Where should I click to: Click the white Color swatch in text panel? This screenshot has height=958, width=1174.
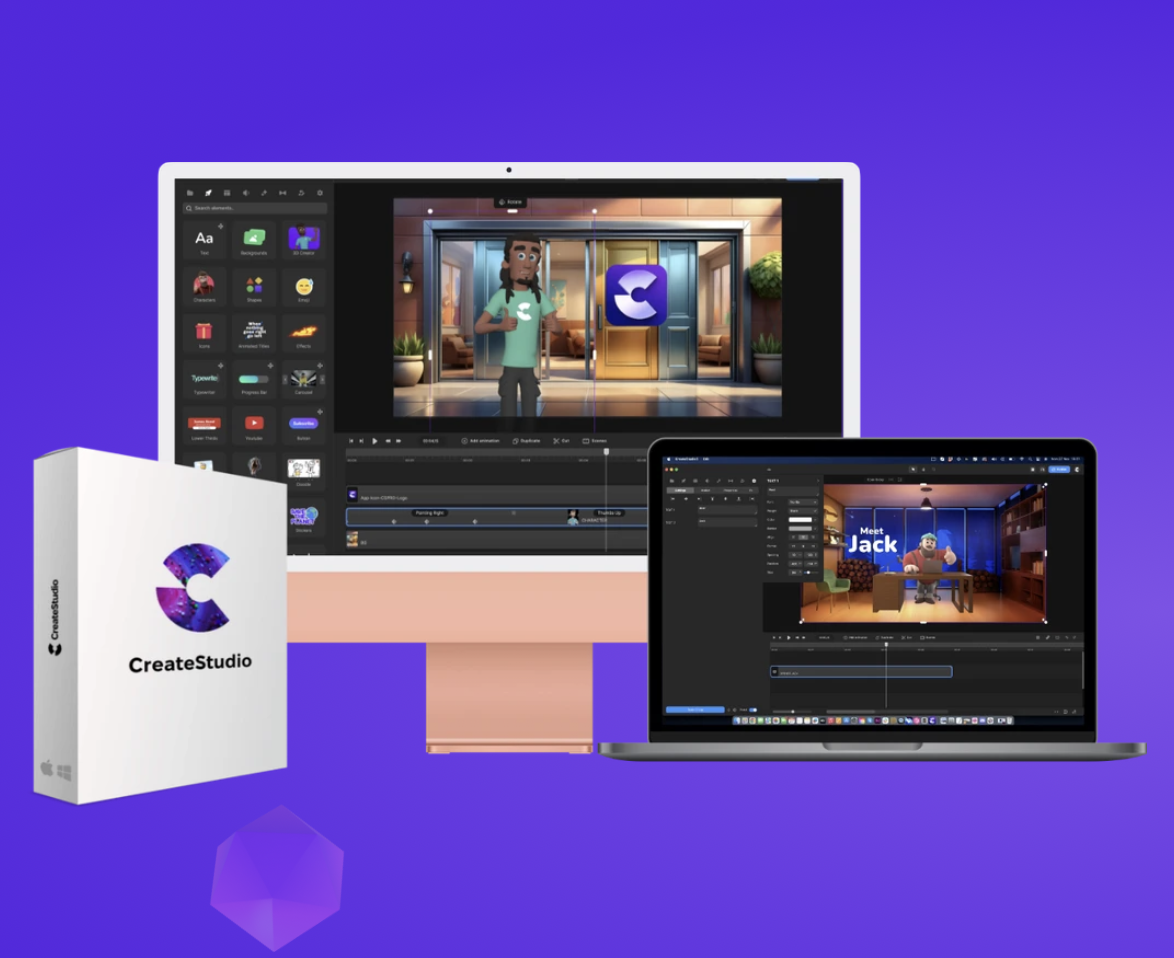(800, 520)
